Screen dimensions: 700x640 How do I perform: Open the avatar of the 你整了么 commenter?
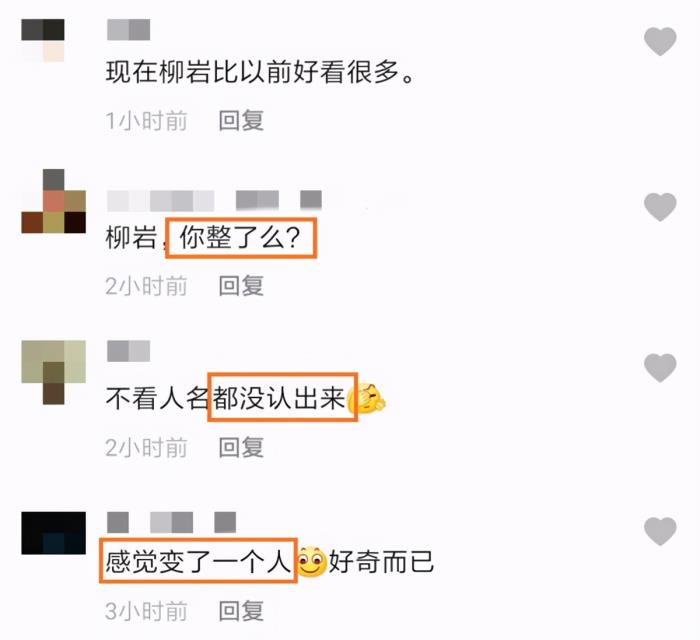click(54, 201)
